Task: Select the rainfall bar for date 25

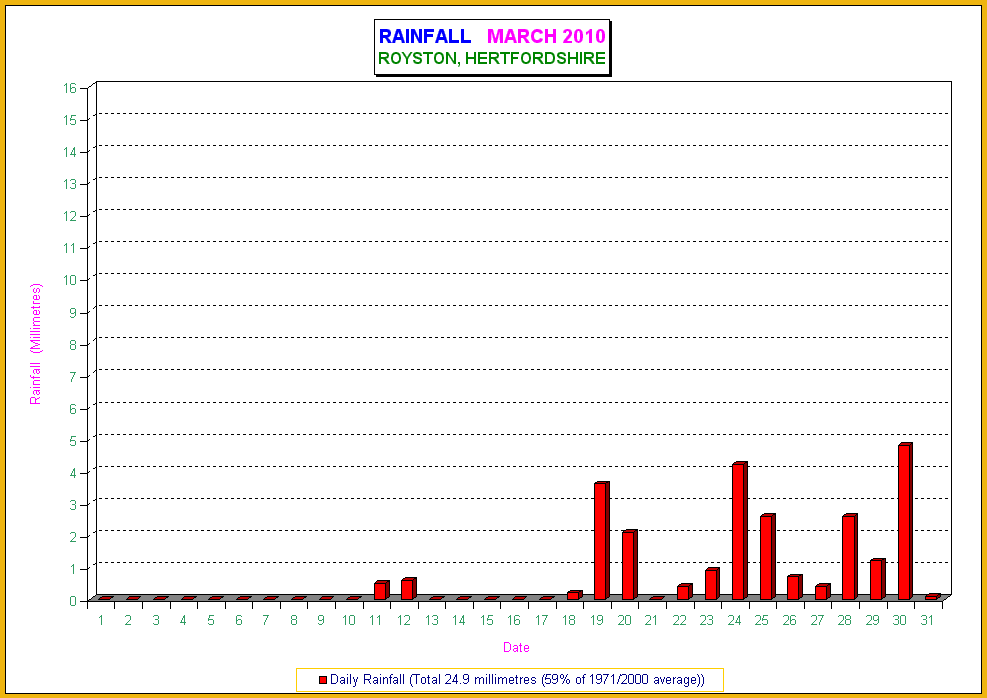Action: (x=767, y=556)
